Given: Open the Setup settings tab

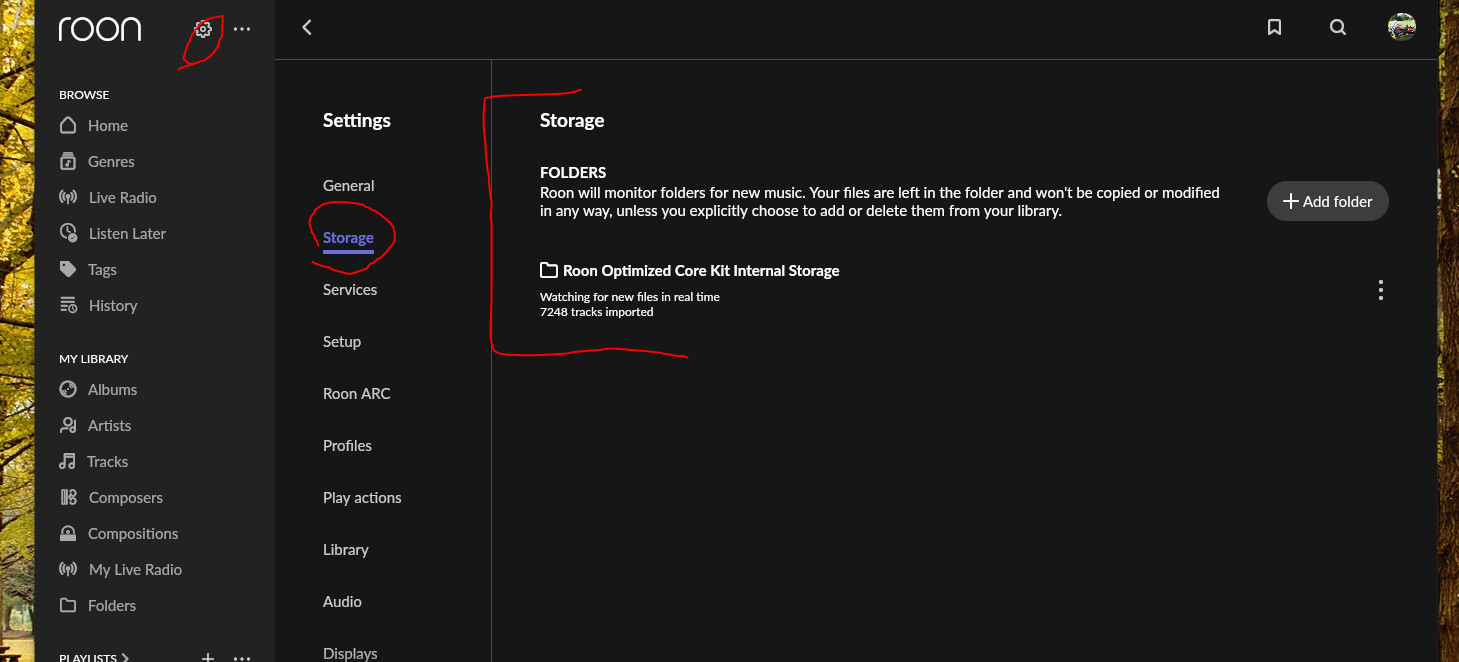Looking at the screenshot, I should pos(342,342).
